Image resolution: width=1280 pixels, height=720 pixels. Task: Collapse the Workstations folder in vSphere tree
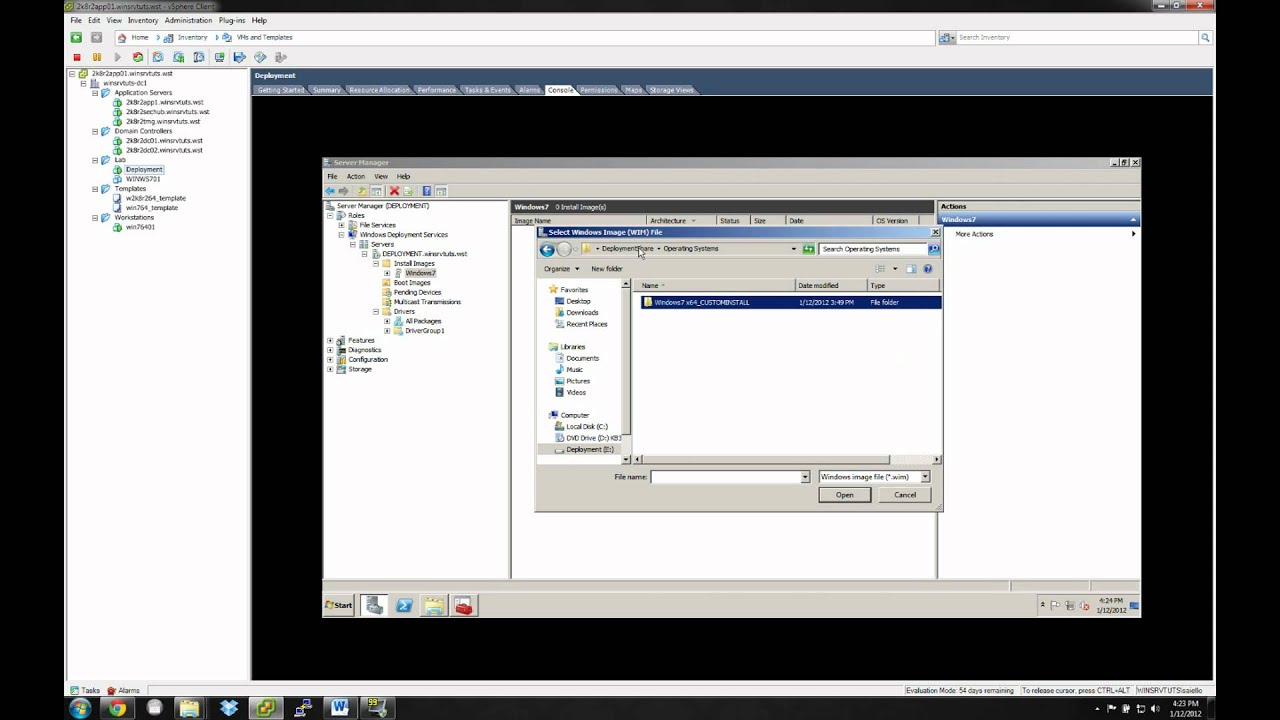click(x=95, y=218)
